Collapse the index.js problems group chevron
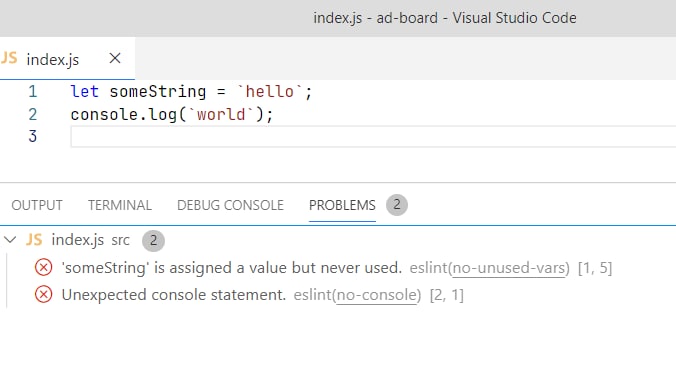676x375 pixels. pyautogui.click(x=10, y=240)
